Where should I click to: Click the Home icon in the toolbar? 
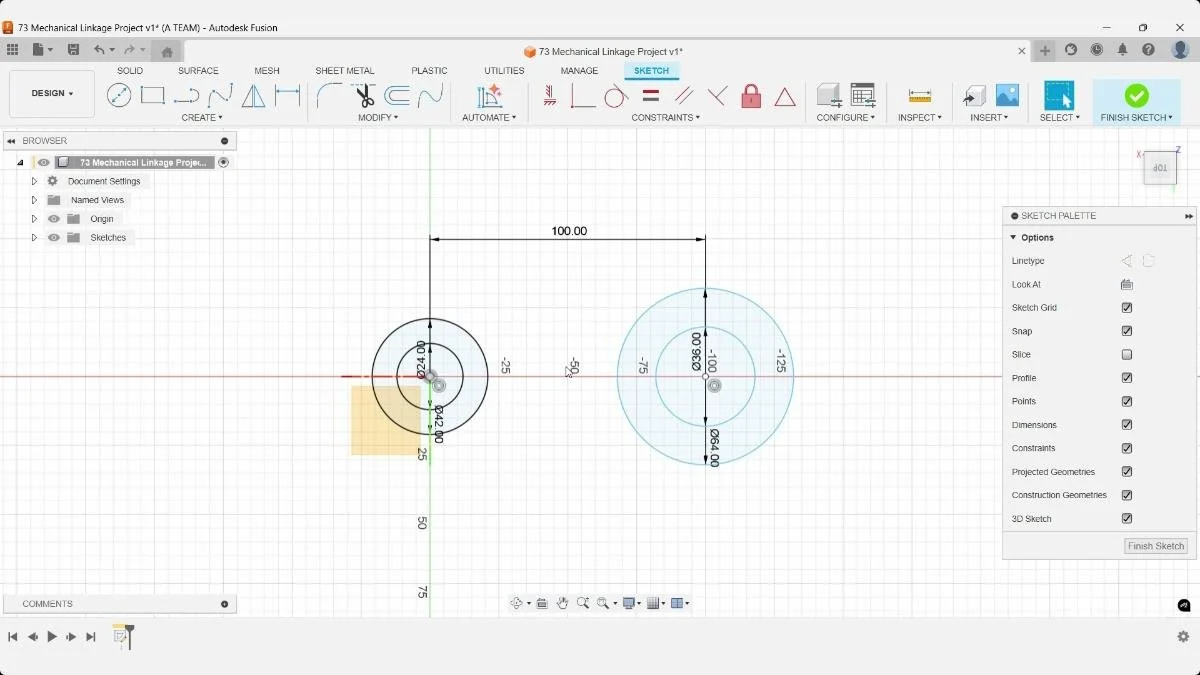click(167, 51)
